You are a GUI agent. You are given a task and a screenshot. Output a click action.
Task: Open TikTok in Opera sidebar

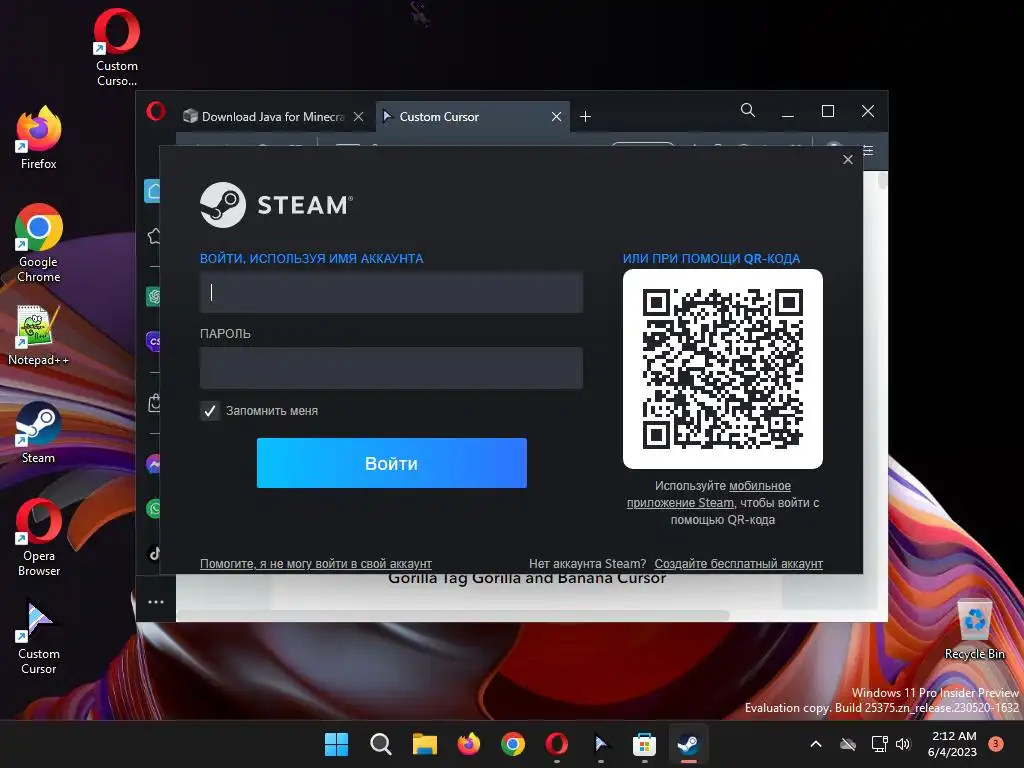(154, 553)
